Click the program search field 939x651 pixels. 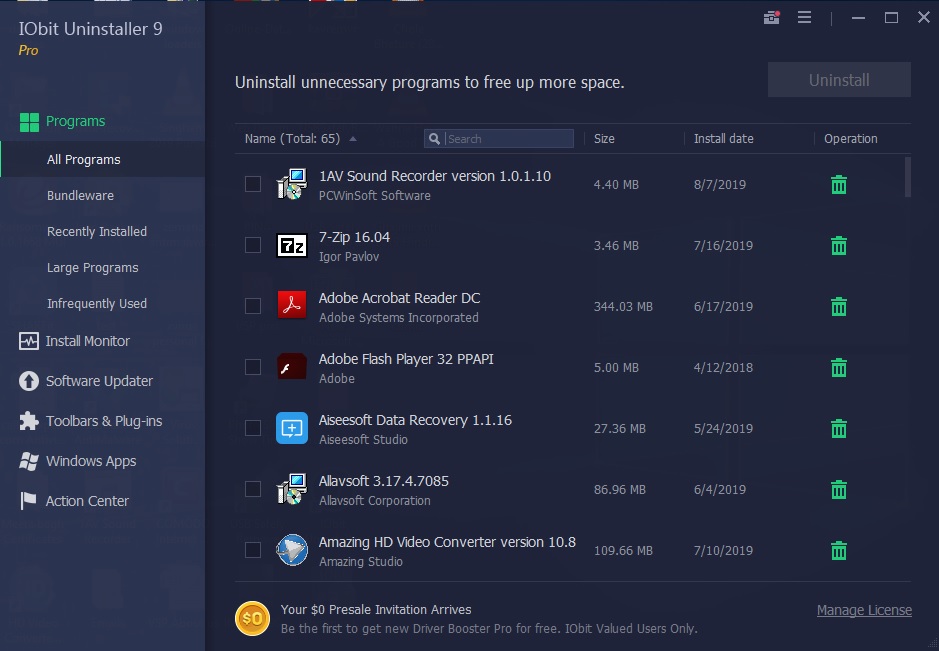pyautogui.click(x=498, y=139)
